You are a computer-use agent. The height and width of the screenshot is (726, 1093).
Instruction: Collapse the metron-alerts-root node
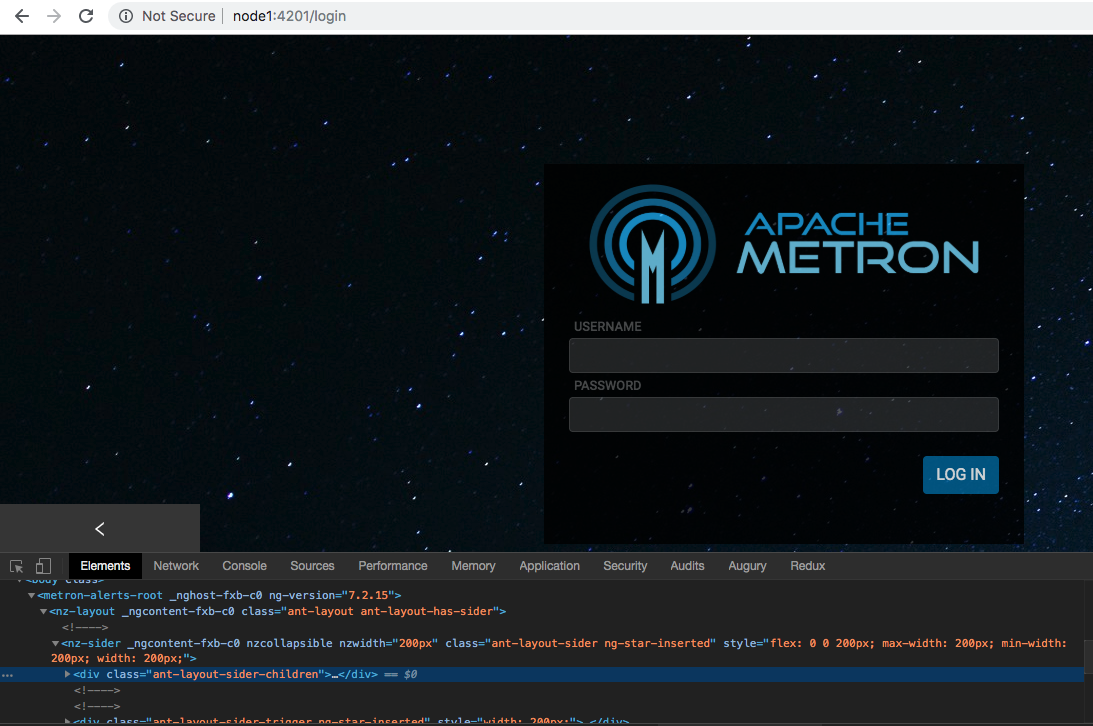pos(31,596)
